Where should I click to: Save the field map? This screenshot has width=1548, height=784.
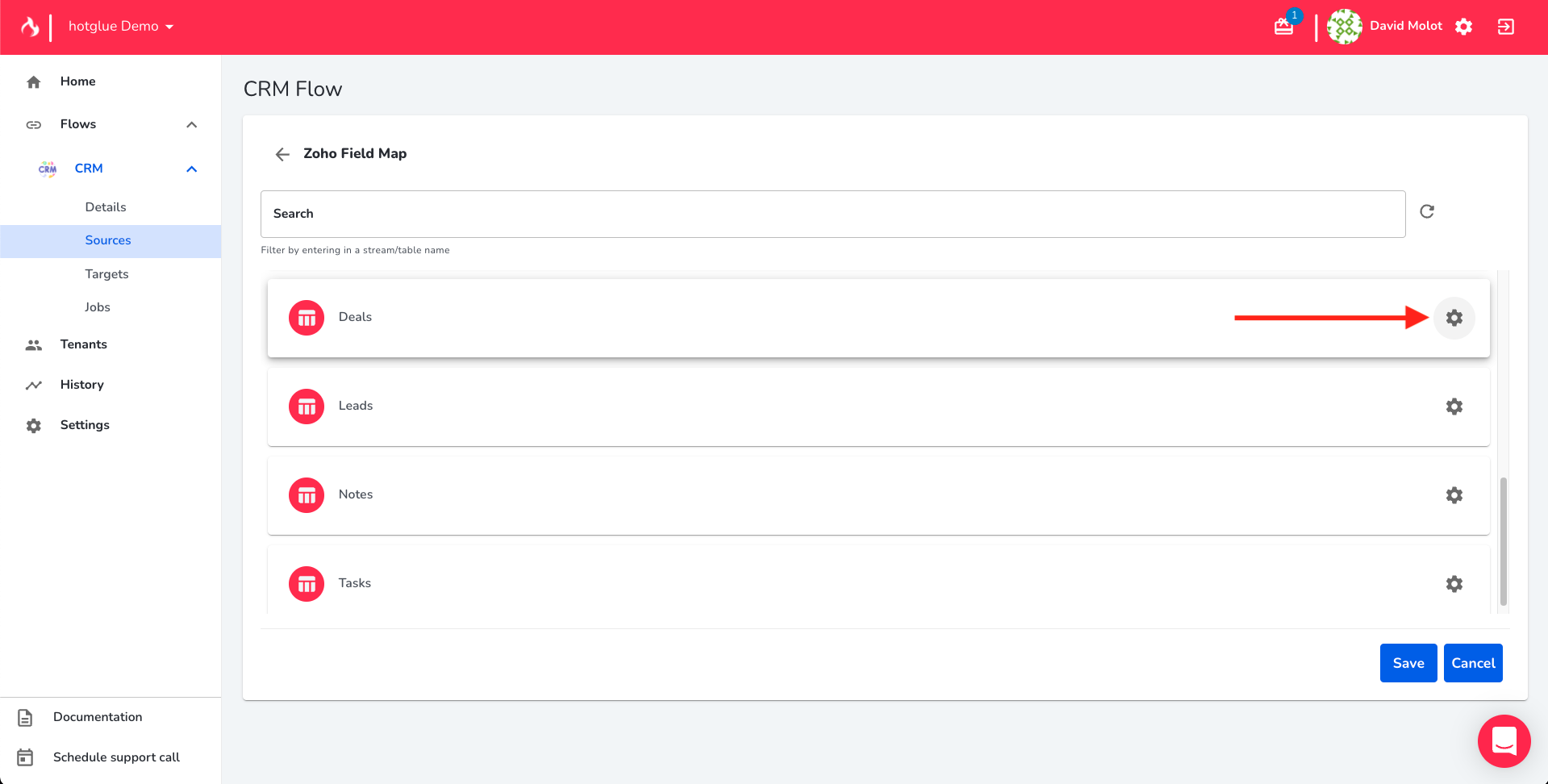tap(1408, 663)
